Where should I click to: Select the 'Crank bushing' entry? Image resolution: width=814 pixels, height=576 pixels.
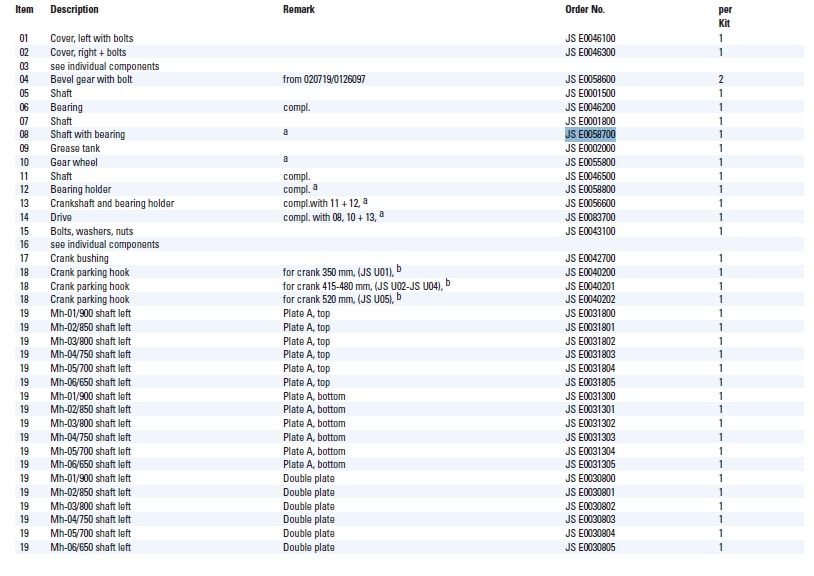coord(81,258)
